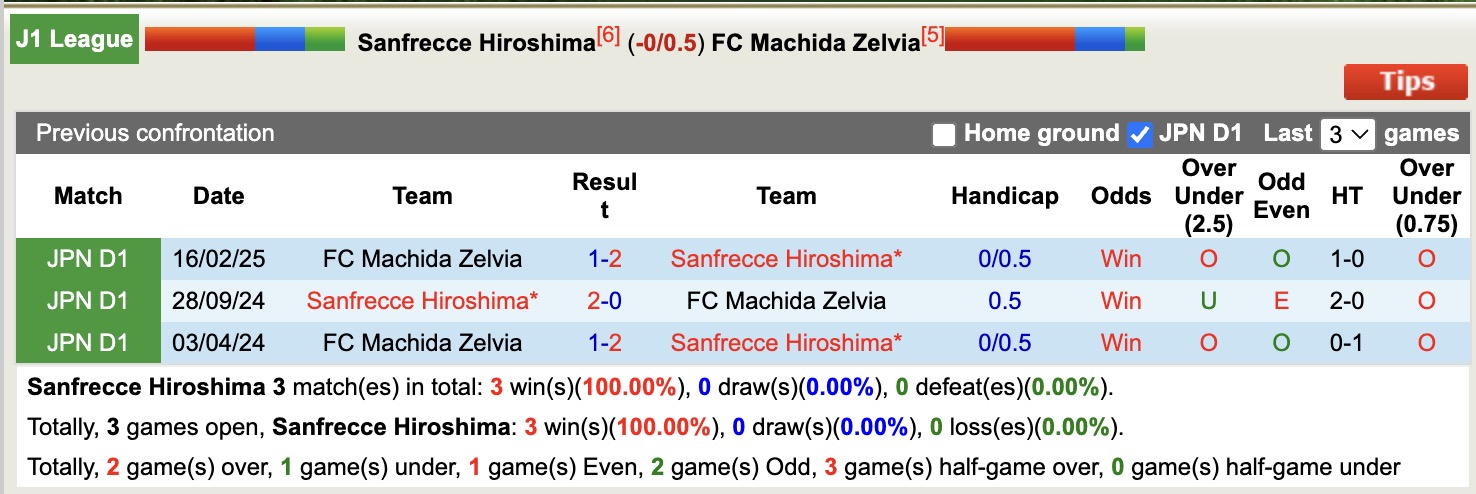The height and width of the screenshot is (494, 1476).
Task: Open the 28/09/24 match 2-0 result
Action: point(605,301)
